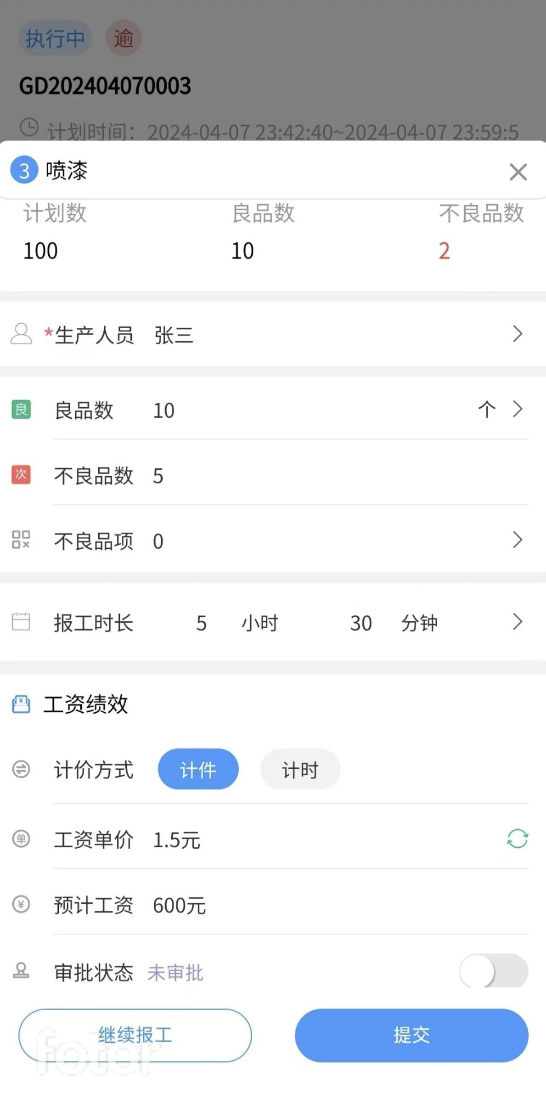Close the 喷漆 reporting panel
546x1096 pixels.
click(x=518, y=172)
